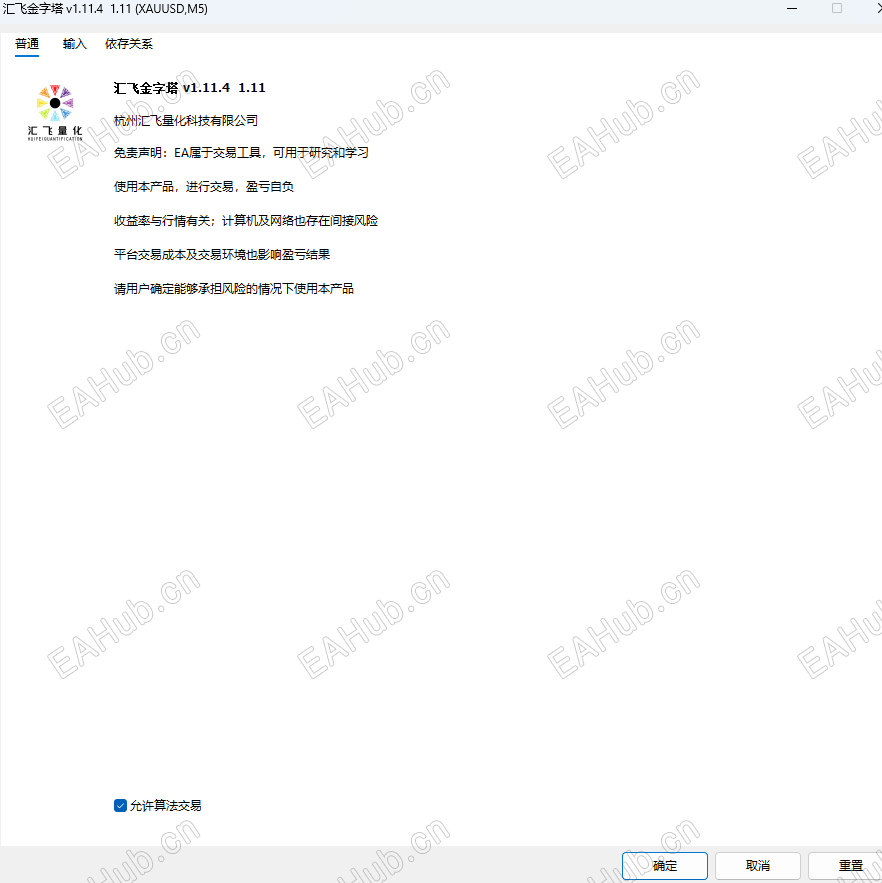Screen dimensions: 882x883
Task: Select company name 杭州汇飞量化科技有限公司
Action: point(186,121)
